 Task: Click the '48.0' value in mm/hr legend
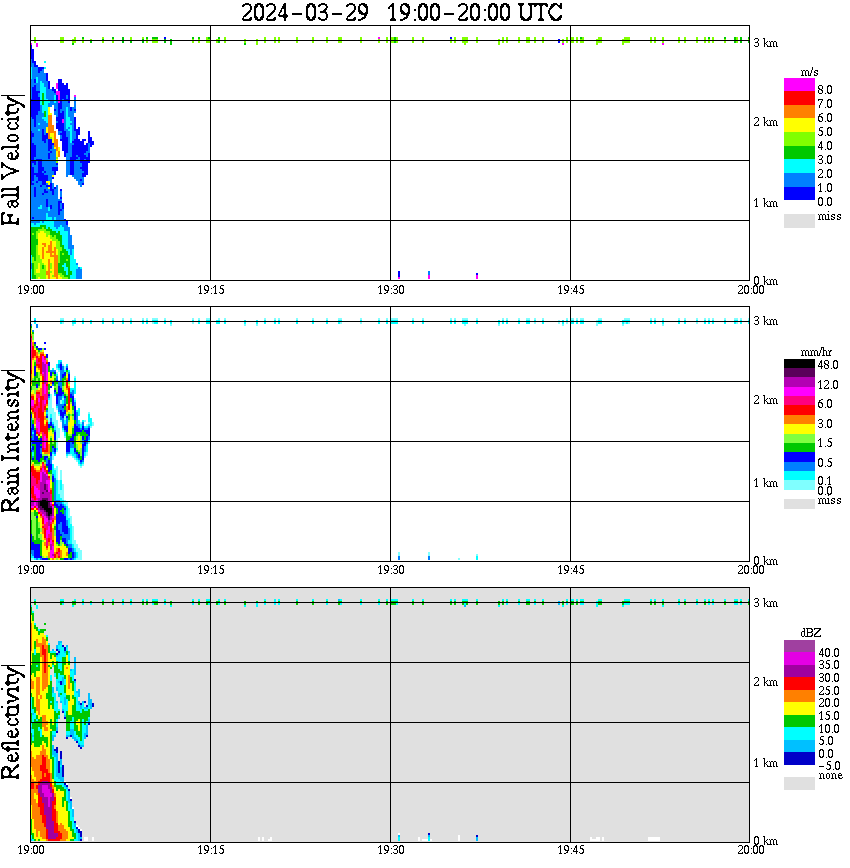(827, 365)
